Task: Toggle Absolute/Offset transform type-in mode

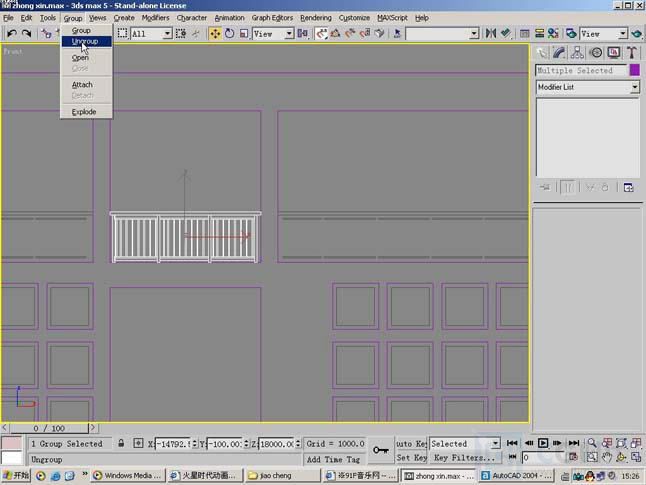Action: pyautogui.click(x=138, y=443)
